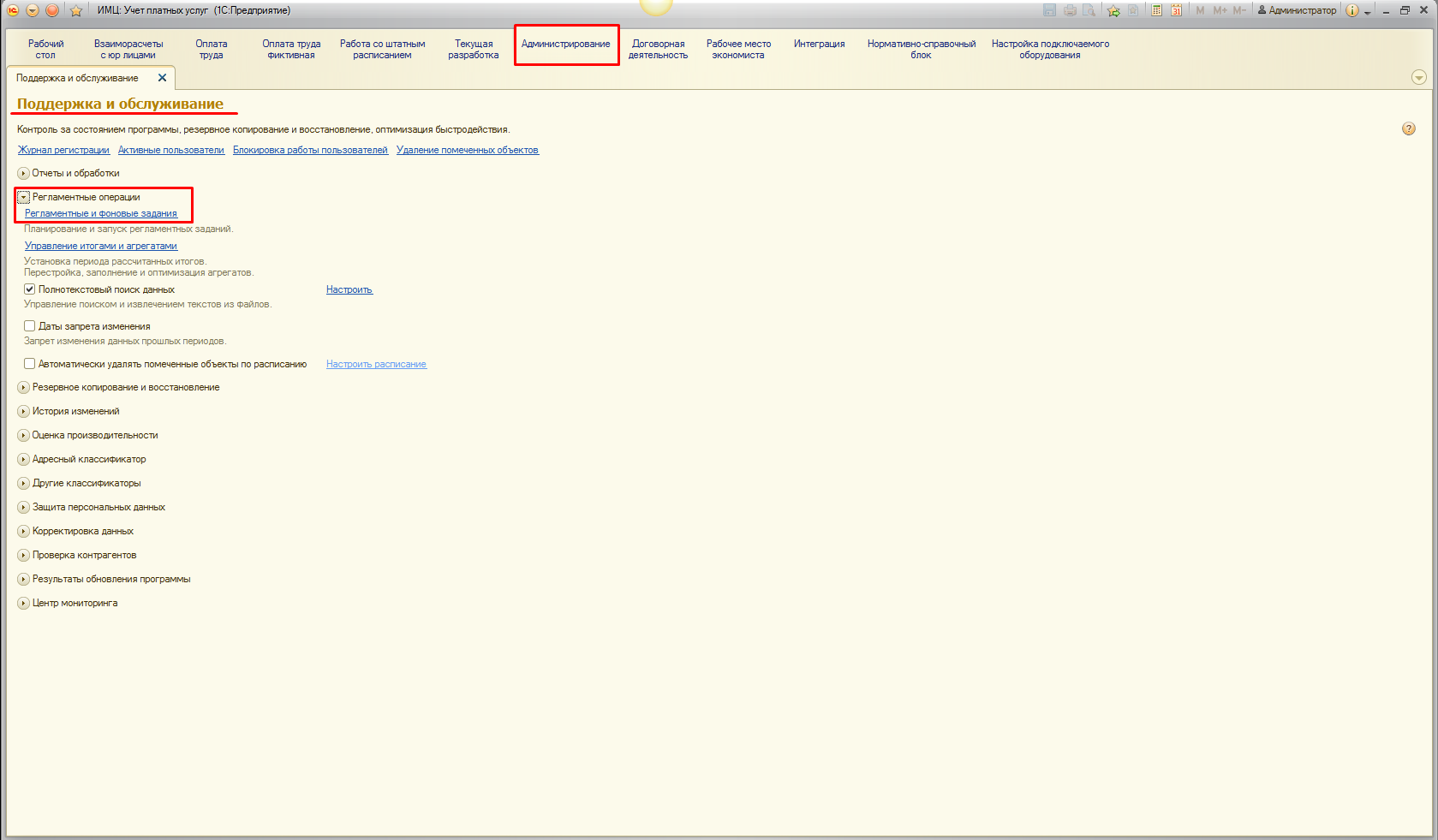Click the round panel dropdown at far right
Image resolution: width=1438 pixels, height=840 pixels.
(x=1418, y=78)
